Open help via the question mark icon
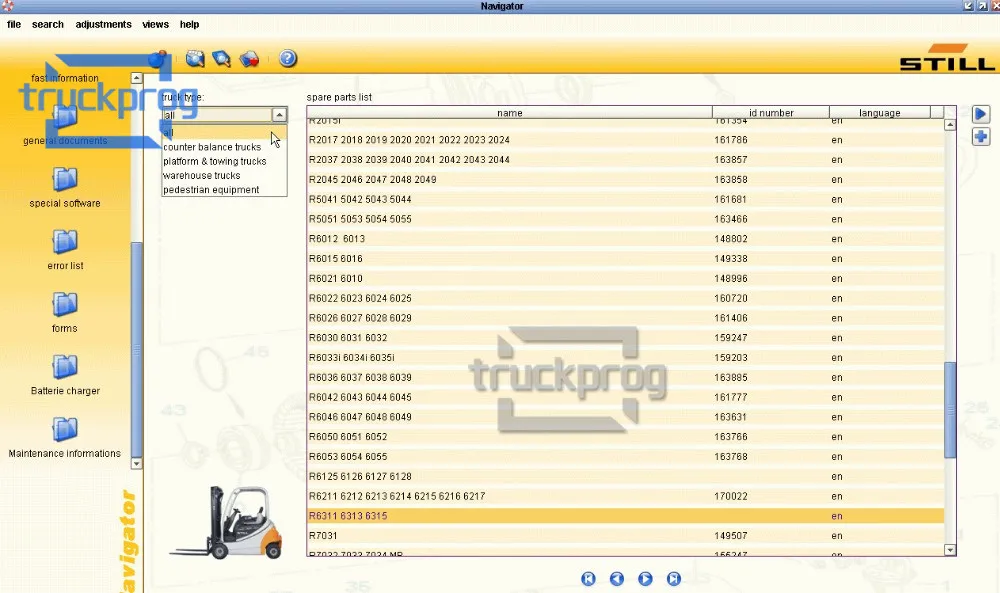 tap(288, 59)
